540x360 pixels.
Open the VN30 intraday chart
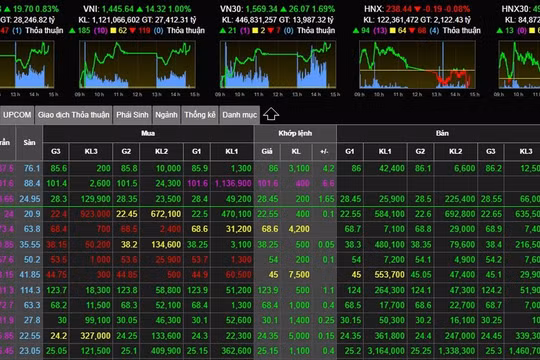pyautogui.click(x=278, y=64)
